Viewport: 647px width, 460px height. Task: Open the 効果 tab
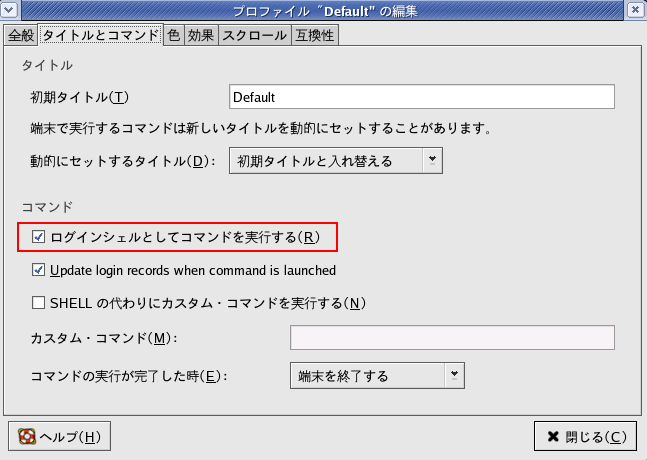click(201, 35)
